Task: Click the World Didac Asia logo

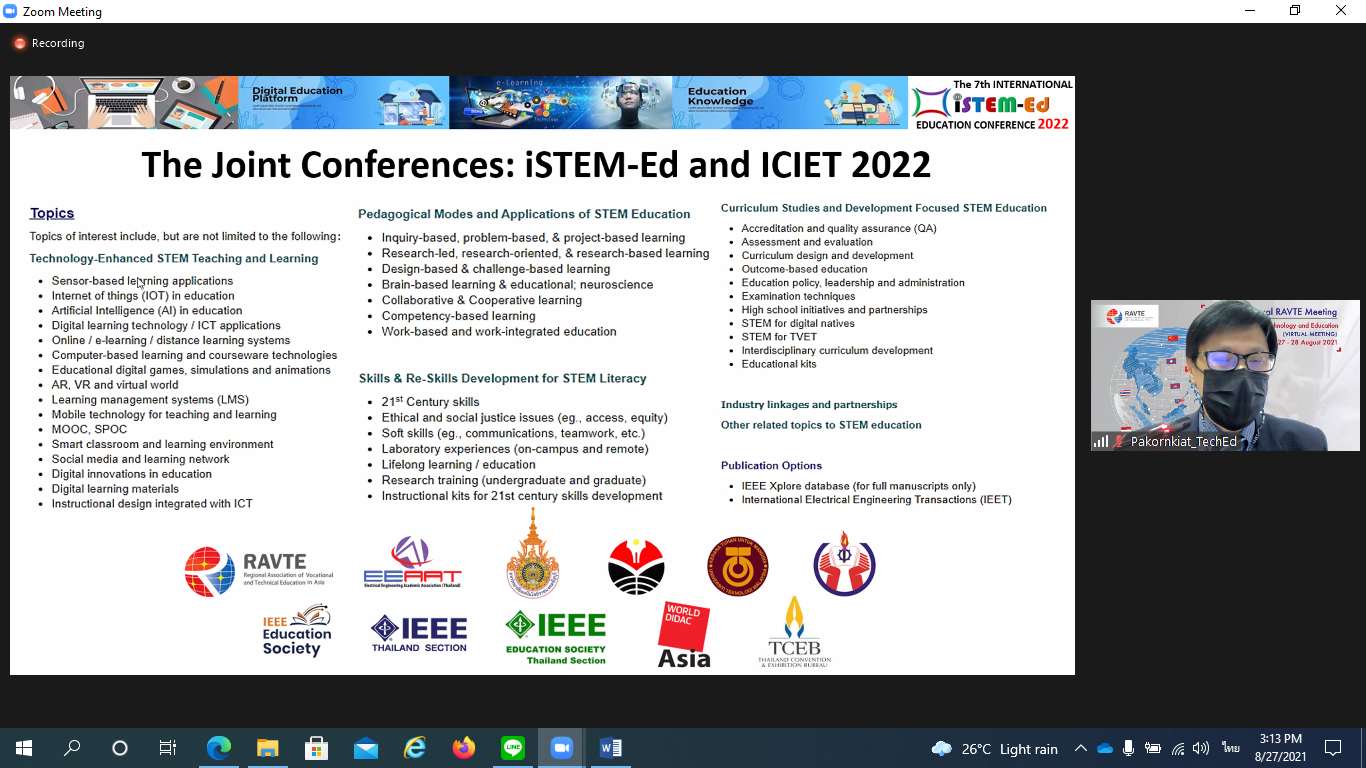Action: pos(684,634)
